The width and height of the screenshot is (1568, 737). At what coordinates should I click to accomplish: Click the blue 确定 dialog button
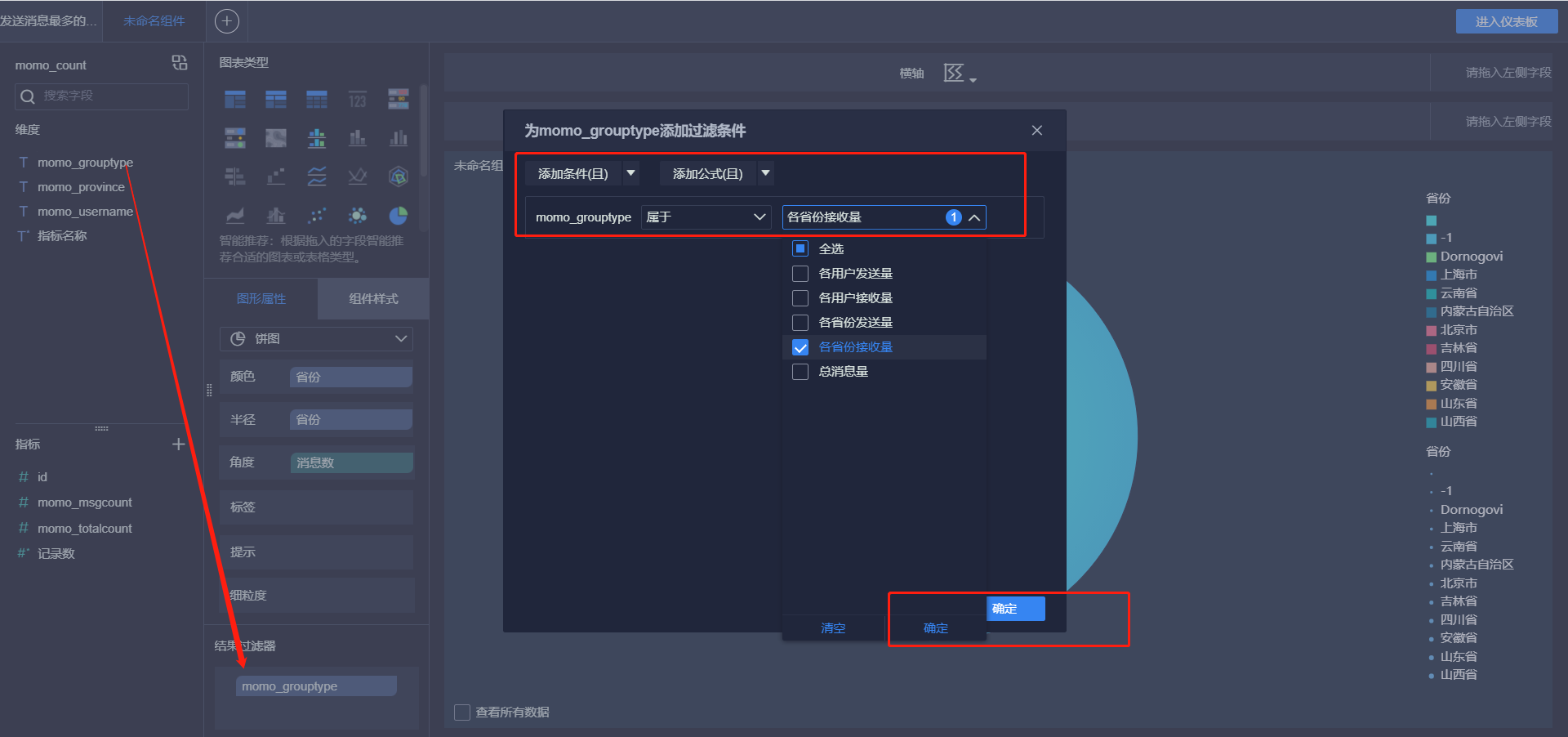click(x=1016, y=609)
